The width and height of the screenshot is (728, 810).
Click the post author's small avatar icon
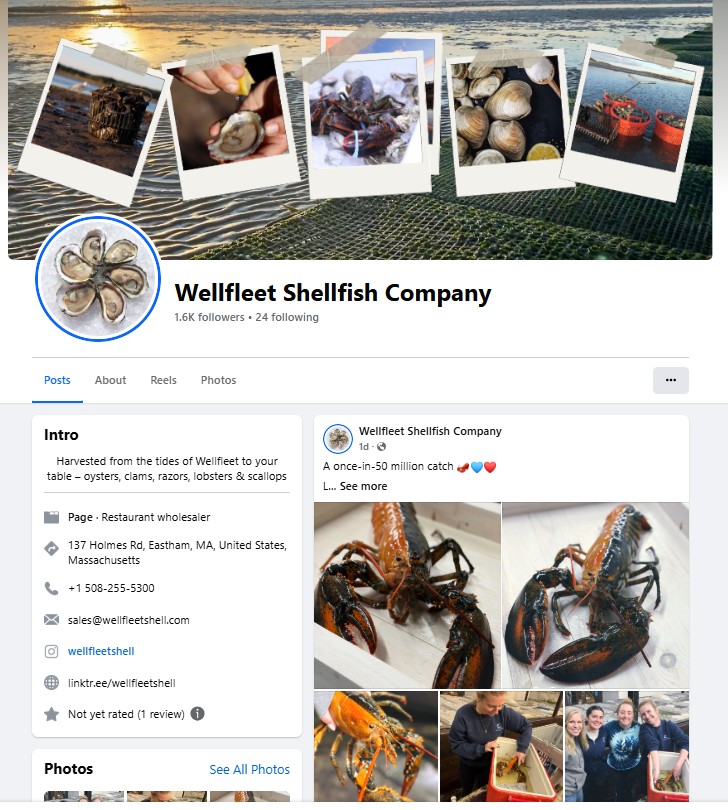pos(337,439)
